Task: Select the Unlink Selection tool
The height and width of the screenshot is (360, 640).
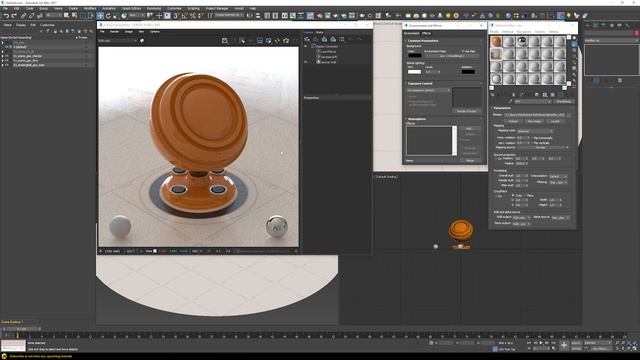Action: point(31,16)
